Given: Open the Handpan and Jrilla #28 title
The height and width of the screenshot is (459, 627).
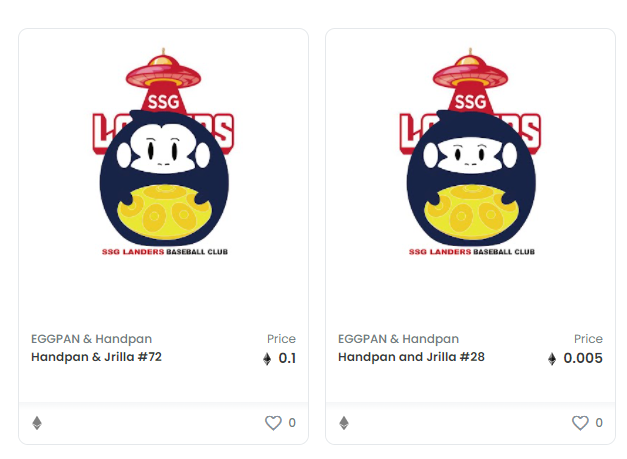Looking at the screenshot, I should click(x=411, y=357).
